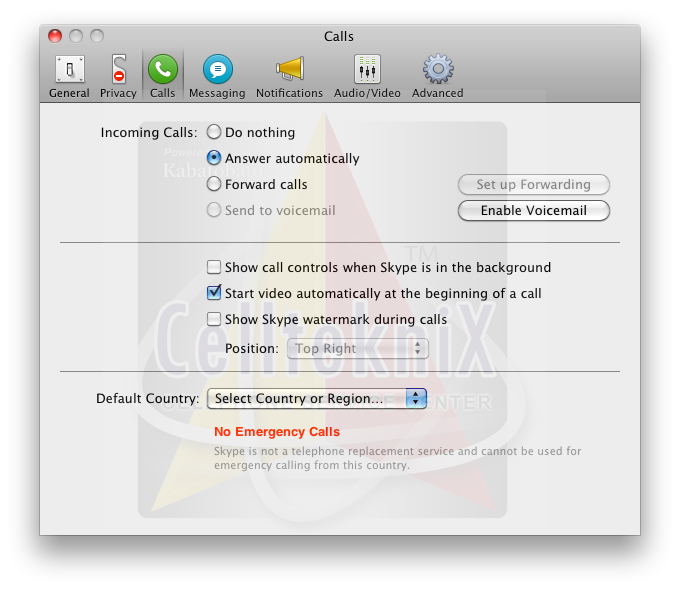Viewport: 680px width, 590px height.
Task: Select the Forward calls option
Action: 214,184
